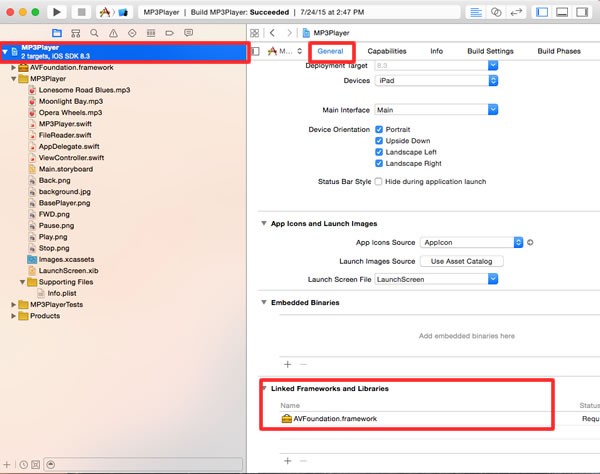600x474 pixels.
Task: Go back in editor history
Action: [272, 33]
